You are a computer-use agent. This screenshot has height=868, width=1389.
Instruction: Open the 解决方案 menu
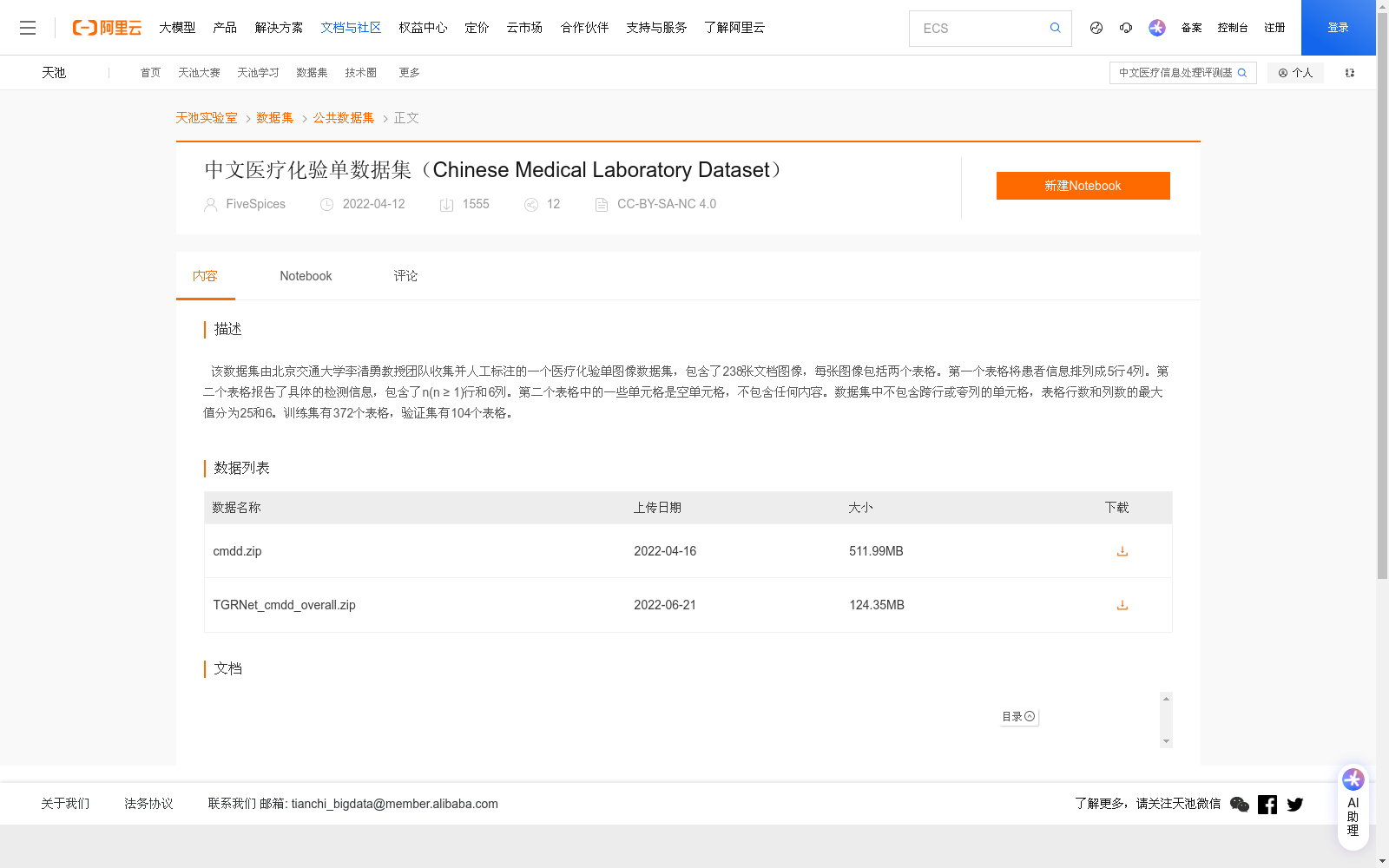tap(279, 28)
